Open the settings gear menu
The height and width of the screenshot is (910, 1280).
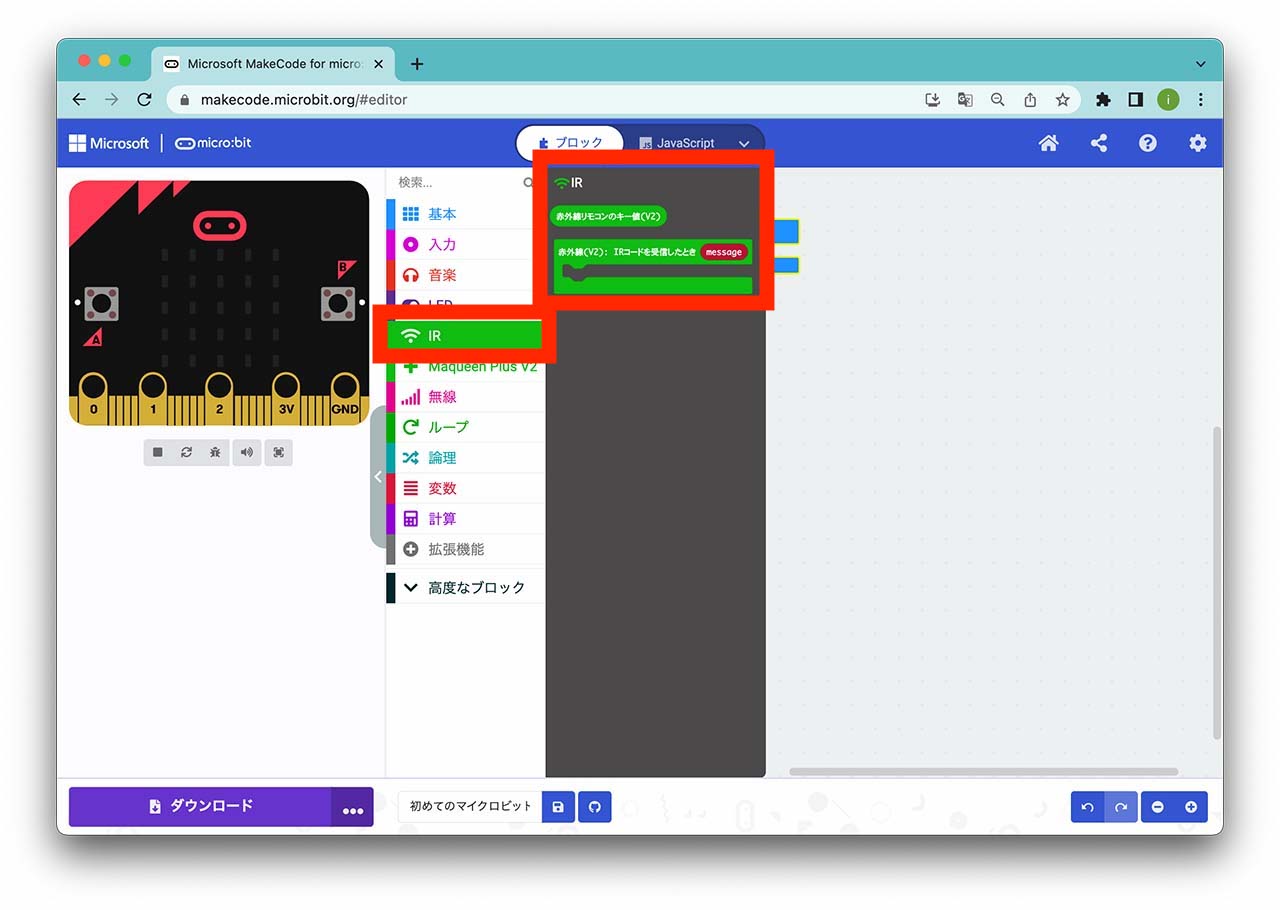[1197, 143]
